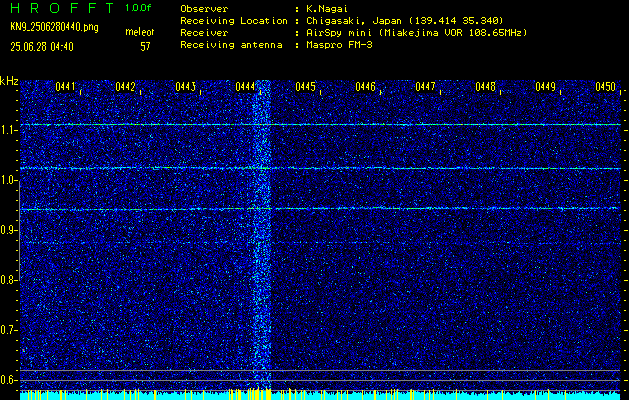The image size is (629, 400).
Task: Click the kHz axis unit label
Action: (9, 81)
